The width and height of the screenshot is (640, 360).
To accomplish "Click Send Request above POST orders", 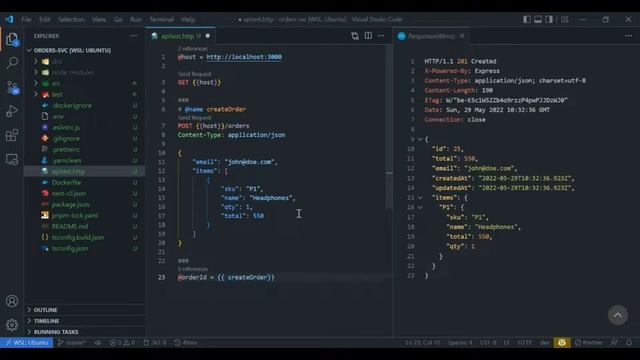I will pyautogui.click(x=194, y=118).
